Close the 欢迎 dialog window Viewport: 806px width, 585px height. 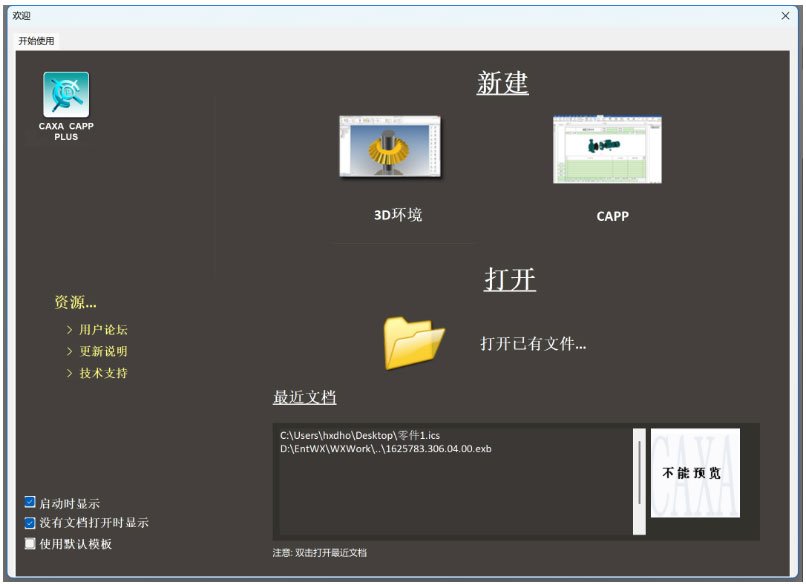[x=785, y=16]
